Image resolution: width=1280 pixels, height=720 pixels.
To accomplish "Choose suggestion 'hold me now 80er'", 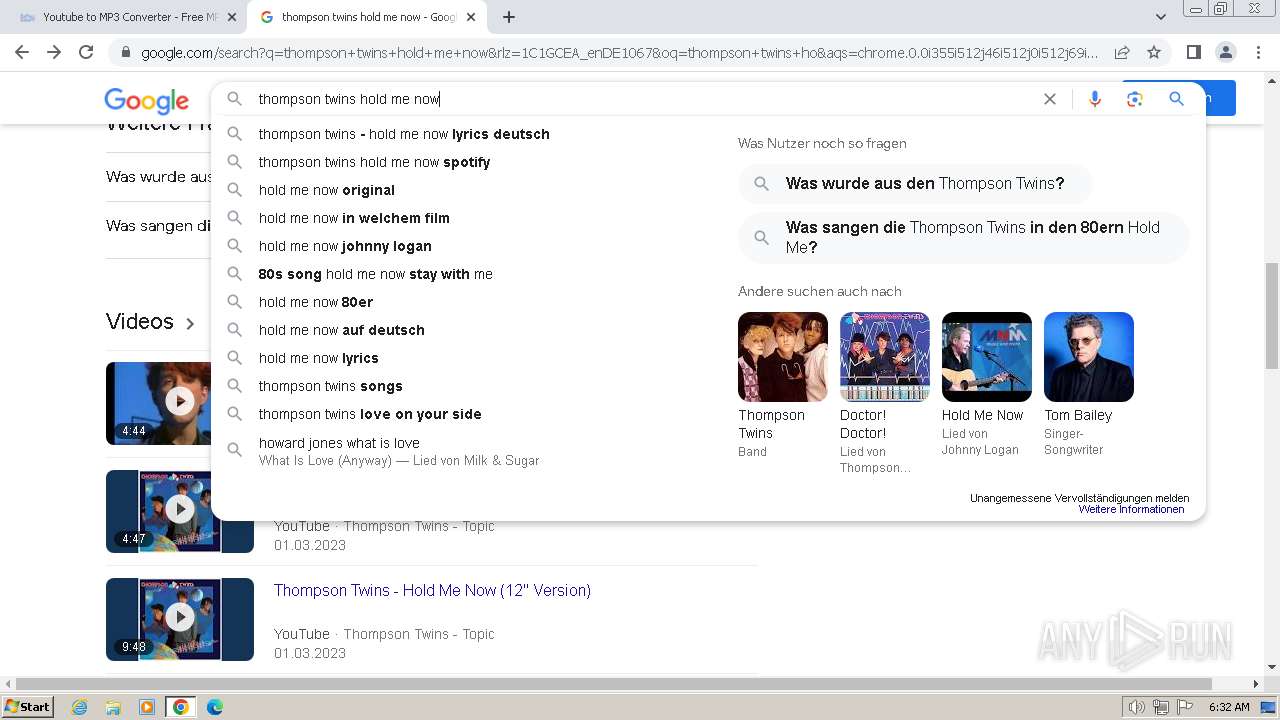I will 316,302.
